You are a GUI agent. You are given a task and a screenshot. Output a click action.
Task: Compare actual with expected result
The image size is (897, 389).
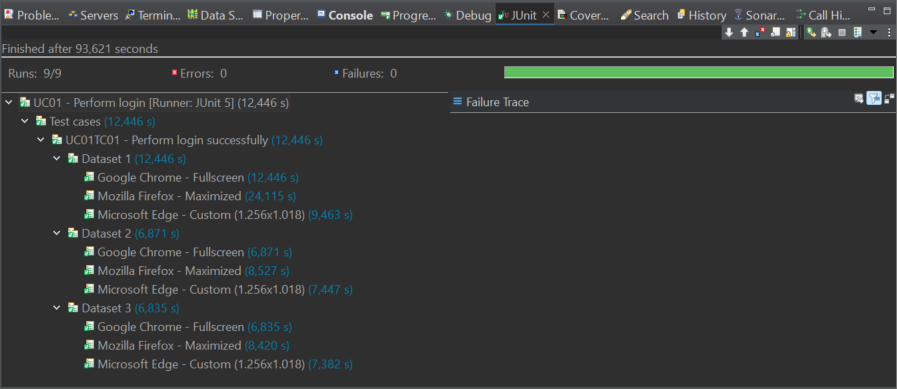[889, 99]
